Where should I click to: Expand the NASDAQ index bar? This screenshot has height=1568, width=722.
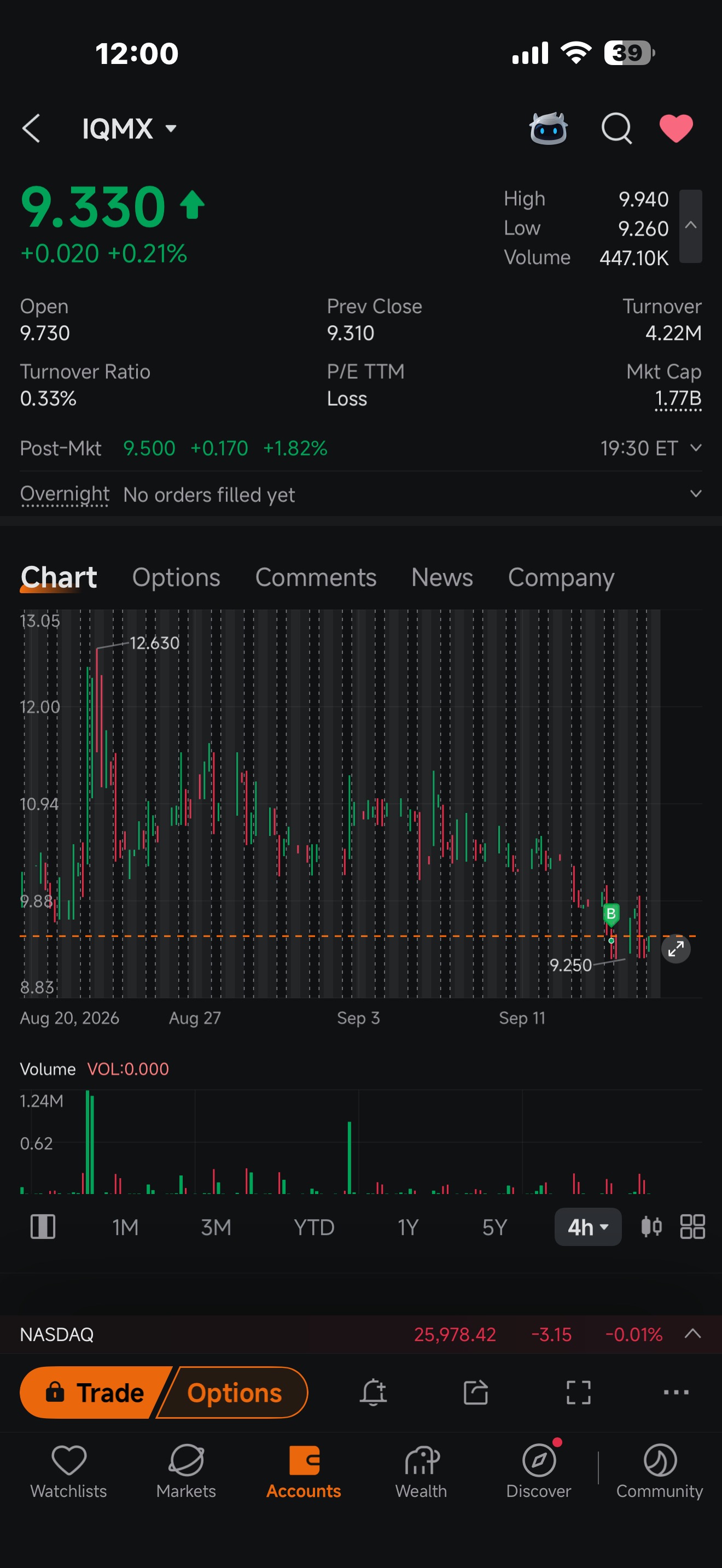tap(693, 1334)
